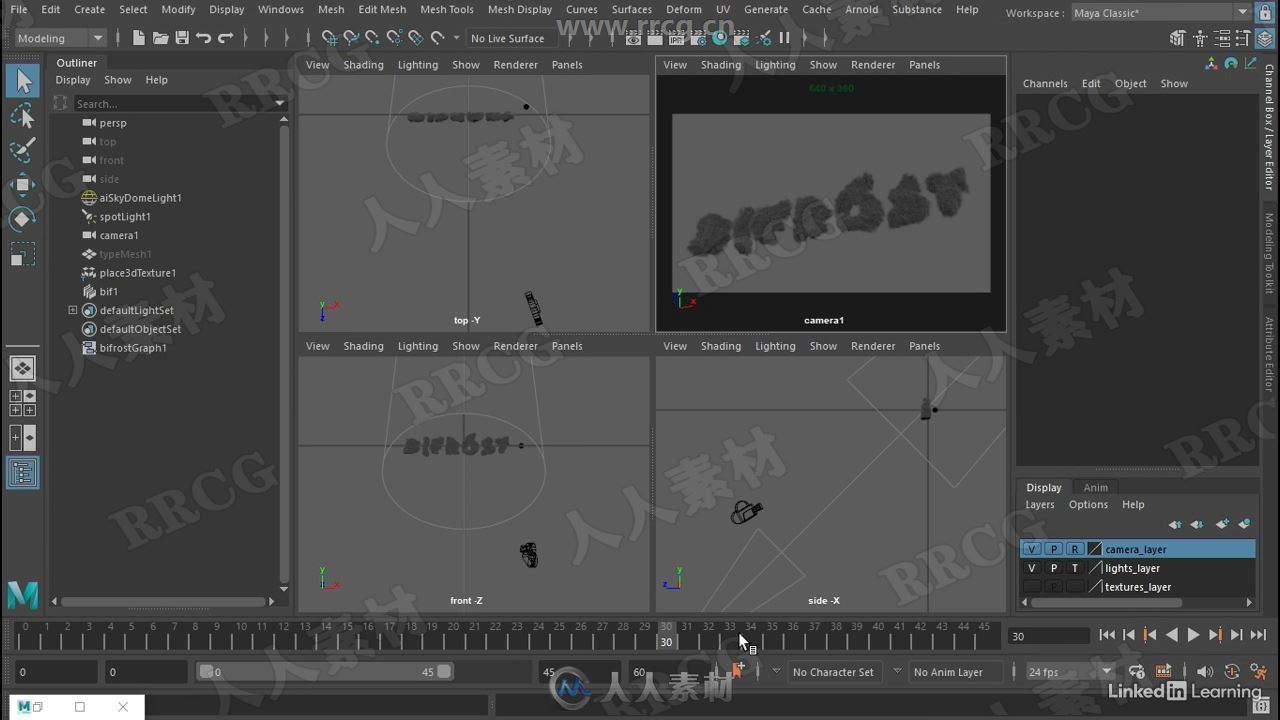Enable snap to curves icon
The width and height of the screenshot is (1280, 720).
(351, 38)
